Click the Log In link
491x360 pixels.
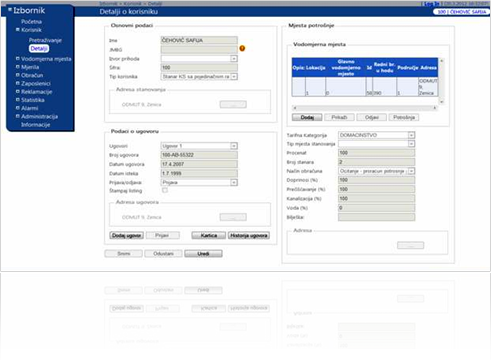click(431, 4)
